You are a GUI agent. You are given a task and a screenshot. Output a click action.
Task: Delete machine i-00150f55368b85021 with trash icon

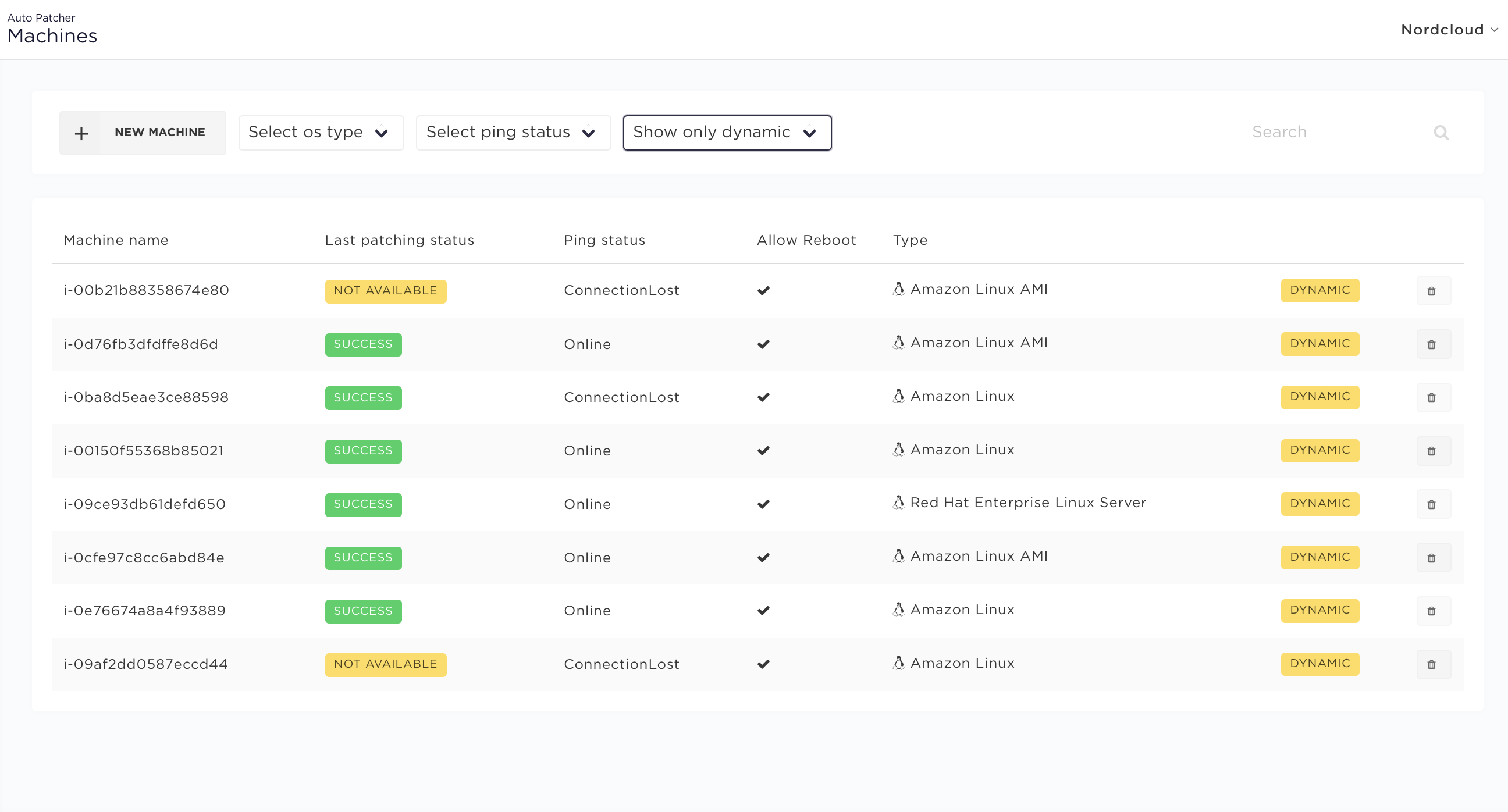[x=1433, y=451]
